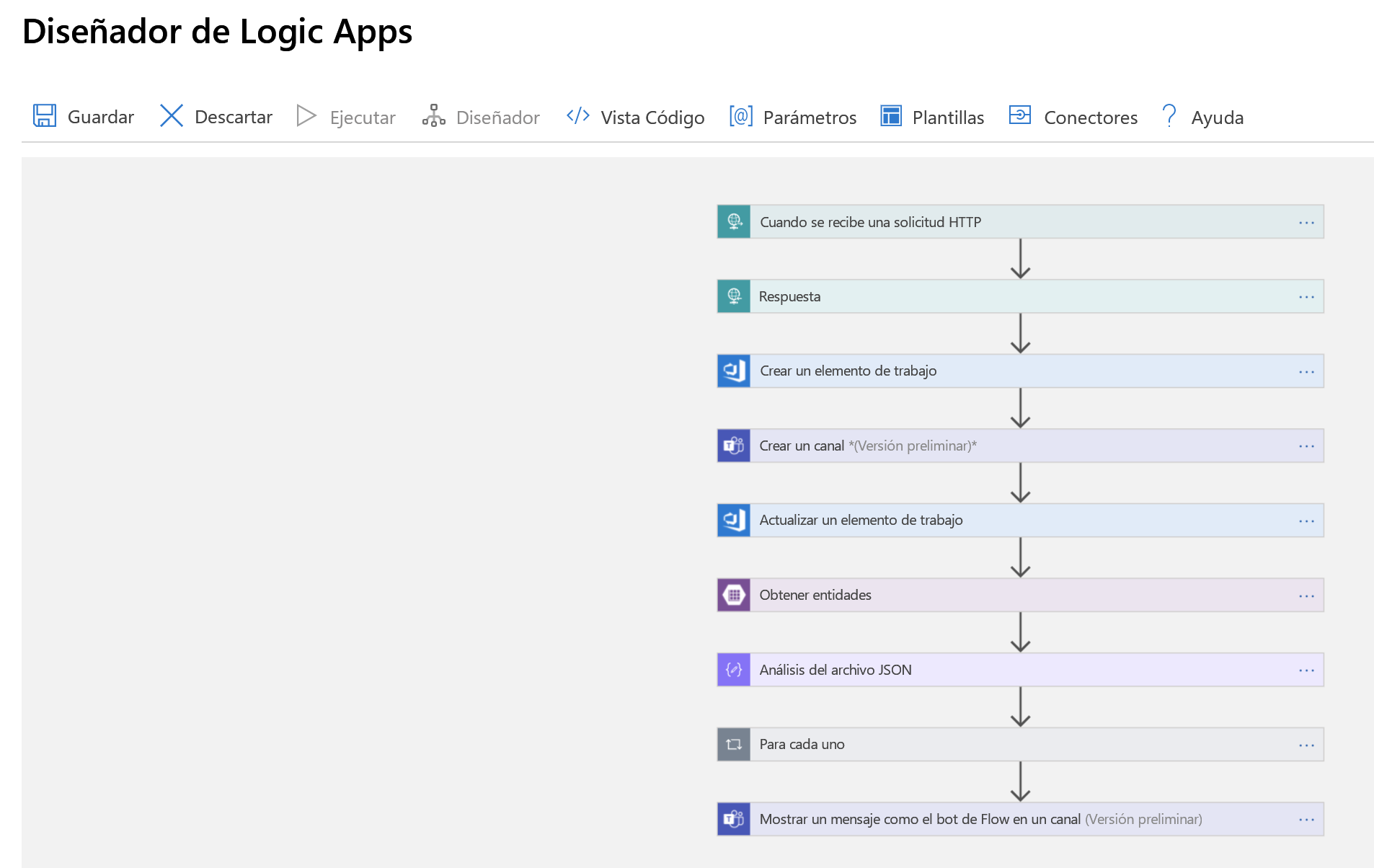1374x868 pixels.
Task: Expand 'Crear un canal' preview action
Action: pyautogui.click(x=1020, y=446)
